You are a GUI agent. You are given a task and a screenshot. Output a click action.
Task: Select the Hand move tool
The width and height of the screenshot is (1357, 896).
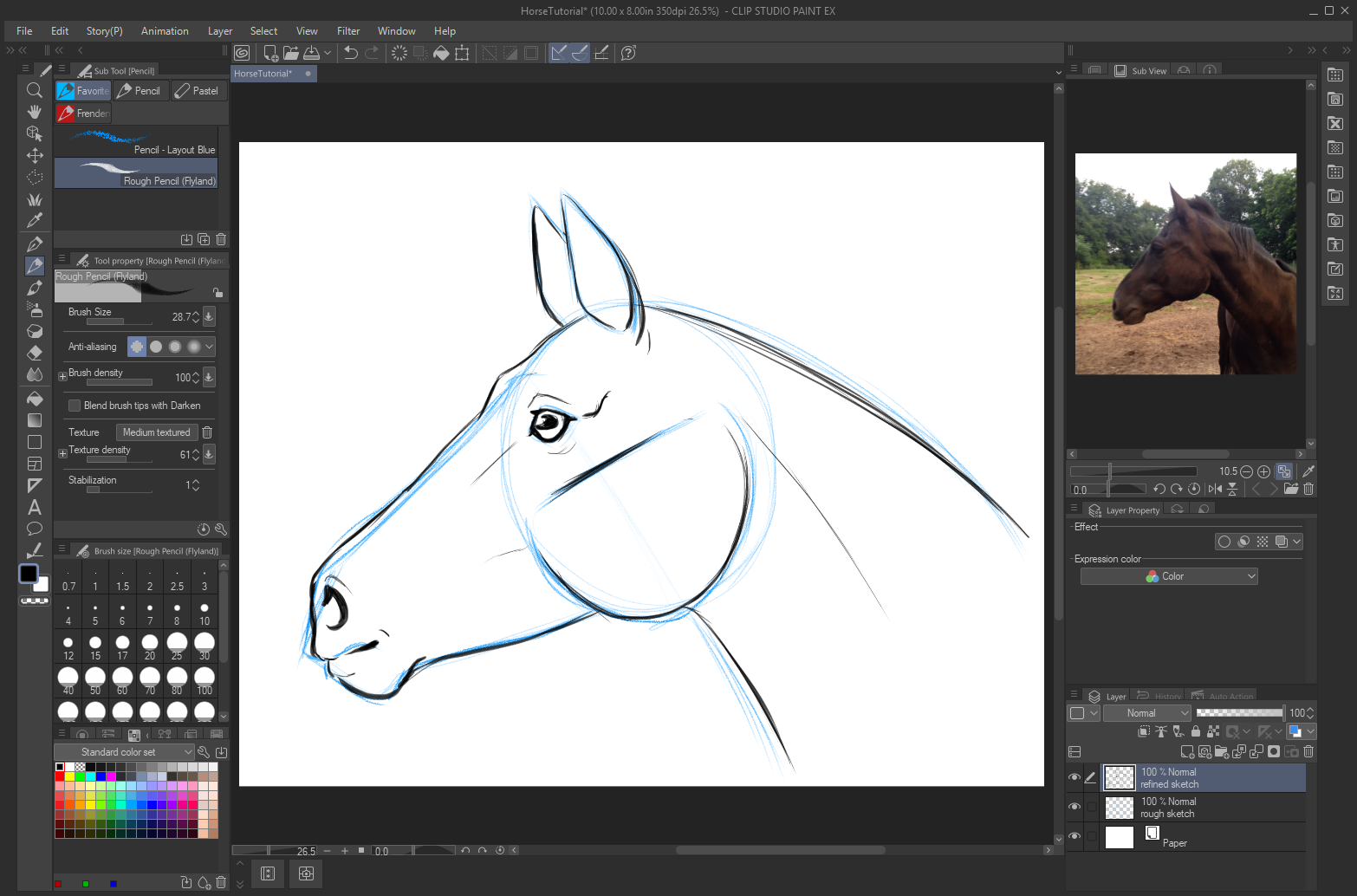[x=35, y=112]
